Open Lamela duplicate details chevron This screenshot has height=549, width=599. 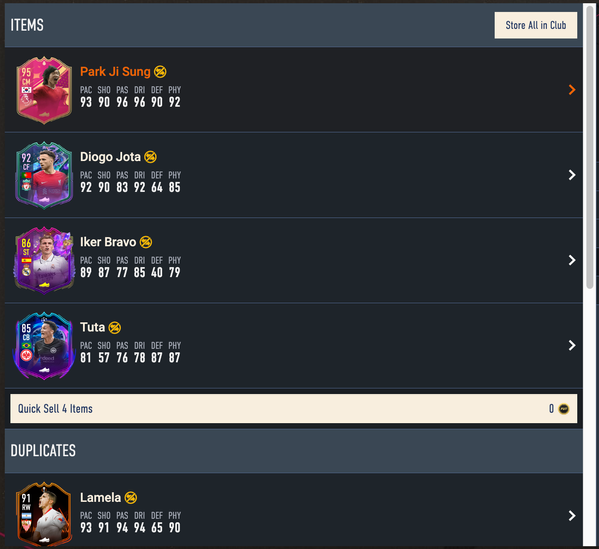(572, 516)
